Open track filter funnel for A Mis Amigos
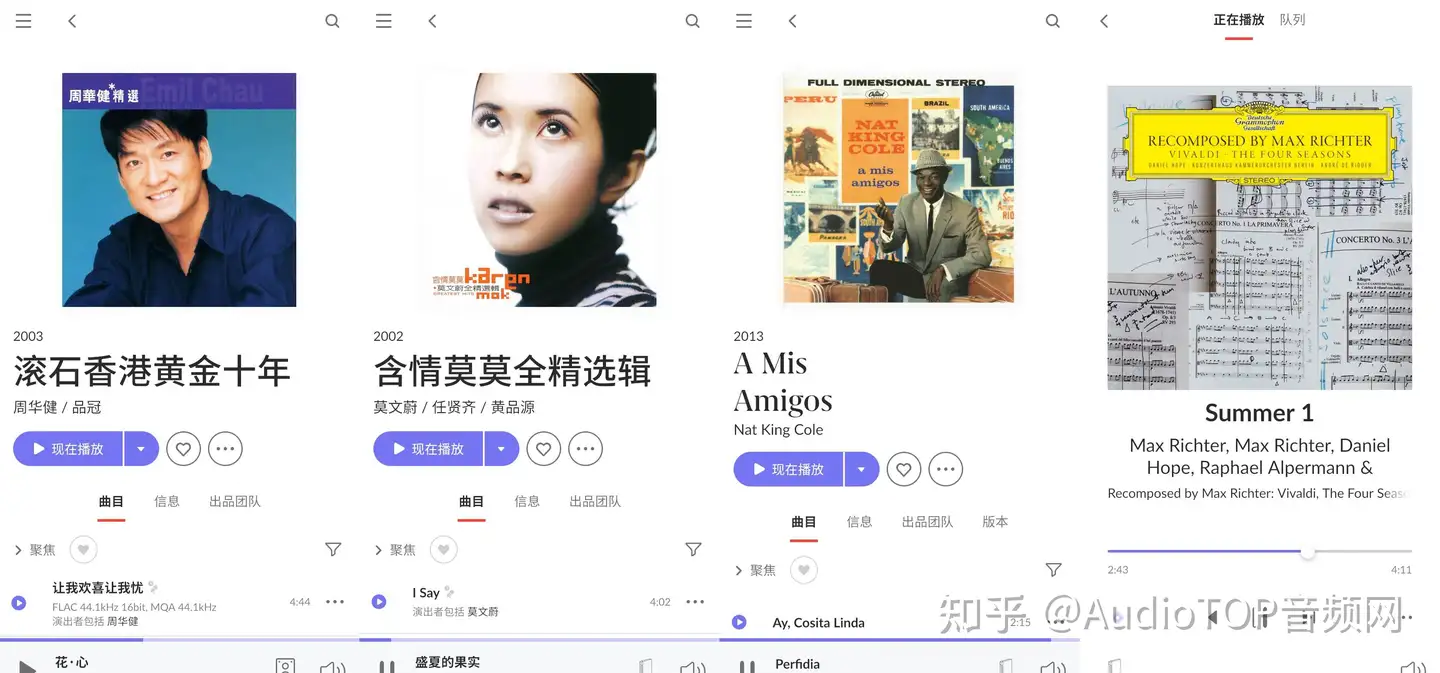The width and height of the screenshot is (1440, 673). [x=1053, y=570]
